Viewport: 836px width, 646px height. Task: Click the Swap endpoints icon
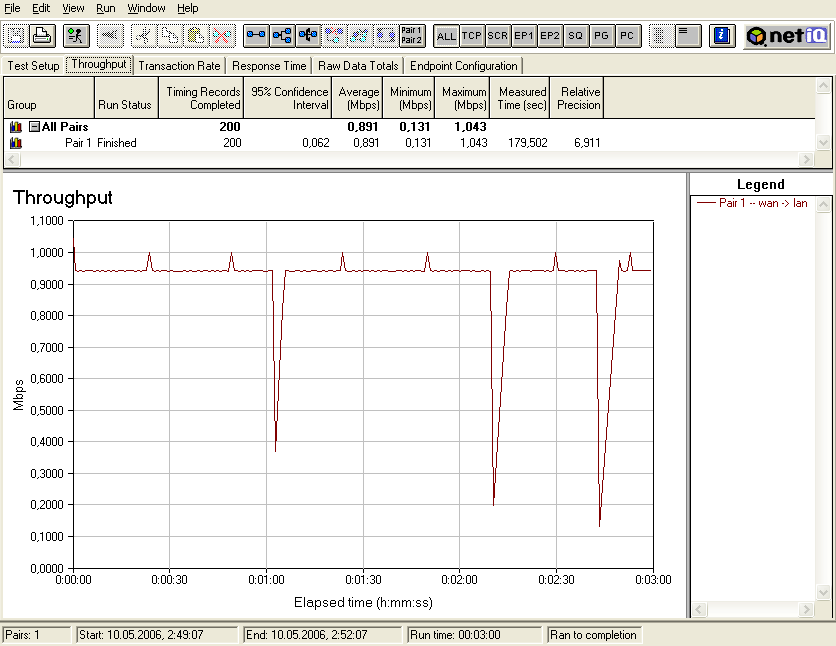pos(360,36)
